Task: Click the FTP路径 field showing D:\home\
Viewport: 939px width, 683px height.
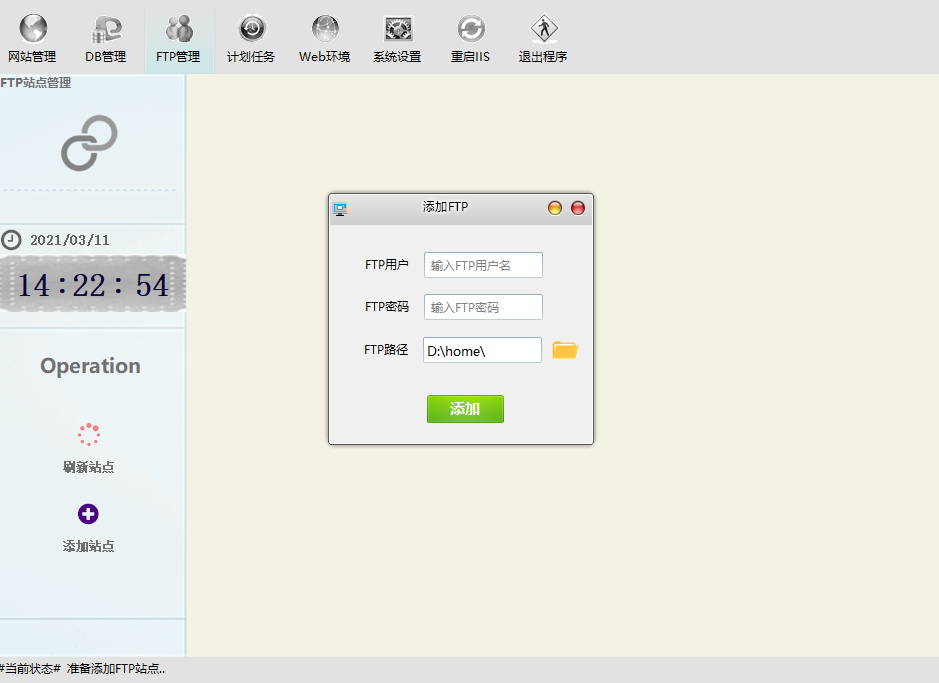Action: (x=482, y=350)
